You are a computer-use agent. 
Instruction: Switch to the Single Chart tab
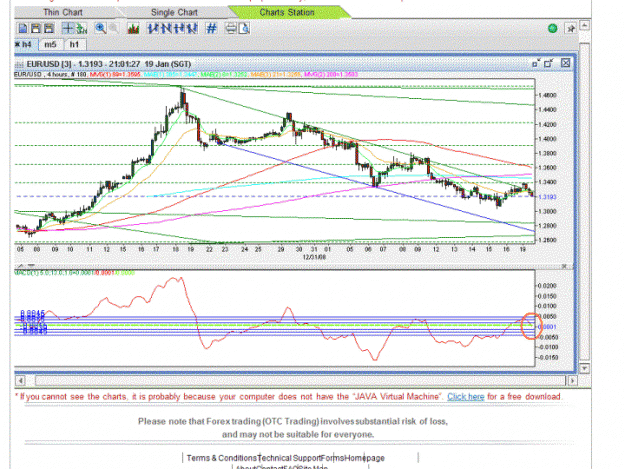pyautogui.click(x=174, y=12)
